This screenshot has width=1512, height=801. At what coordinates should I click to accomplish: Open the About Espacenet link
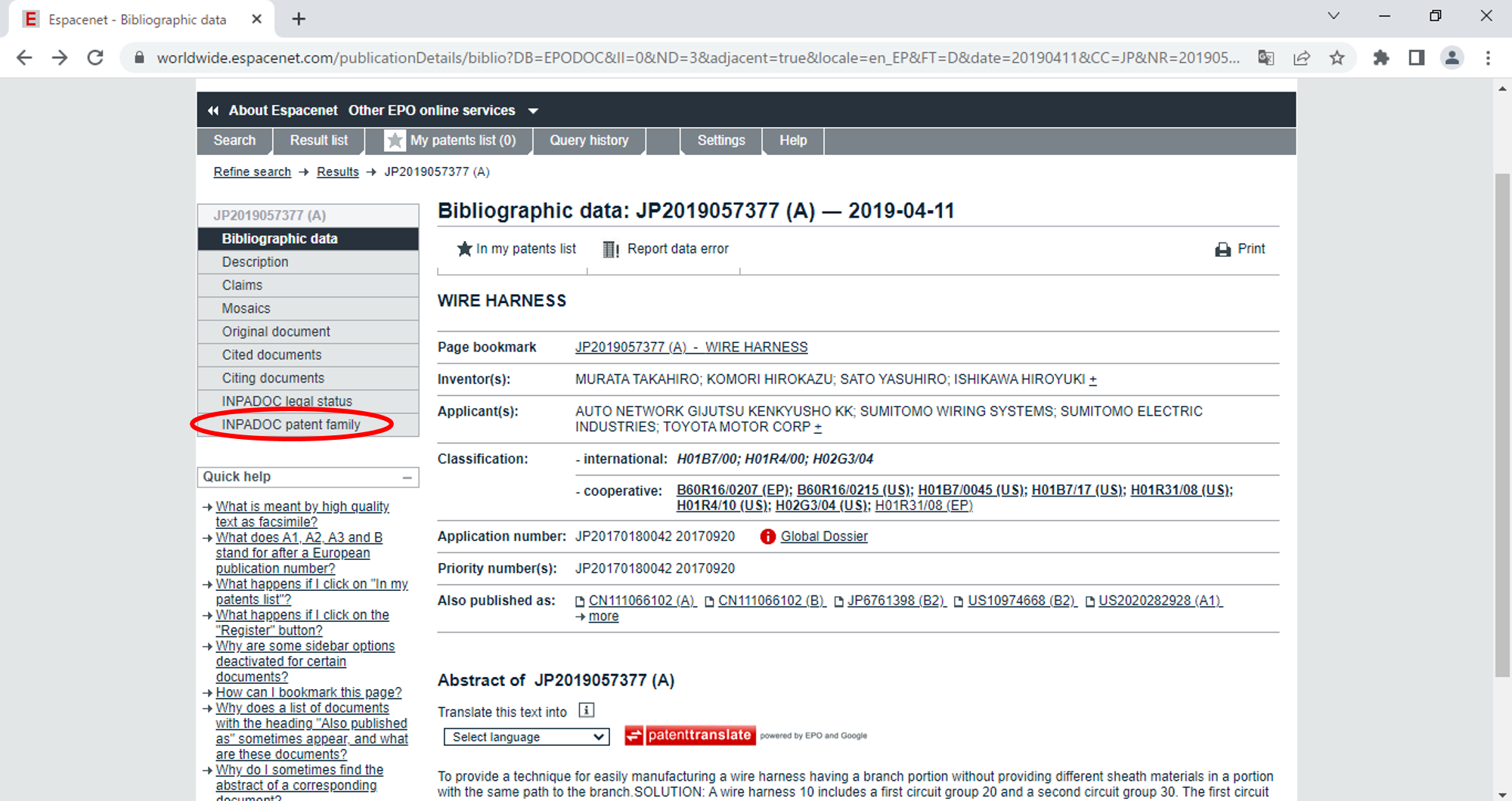click(283, 110)
